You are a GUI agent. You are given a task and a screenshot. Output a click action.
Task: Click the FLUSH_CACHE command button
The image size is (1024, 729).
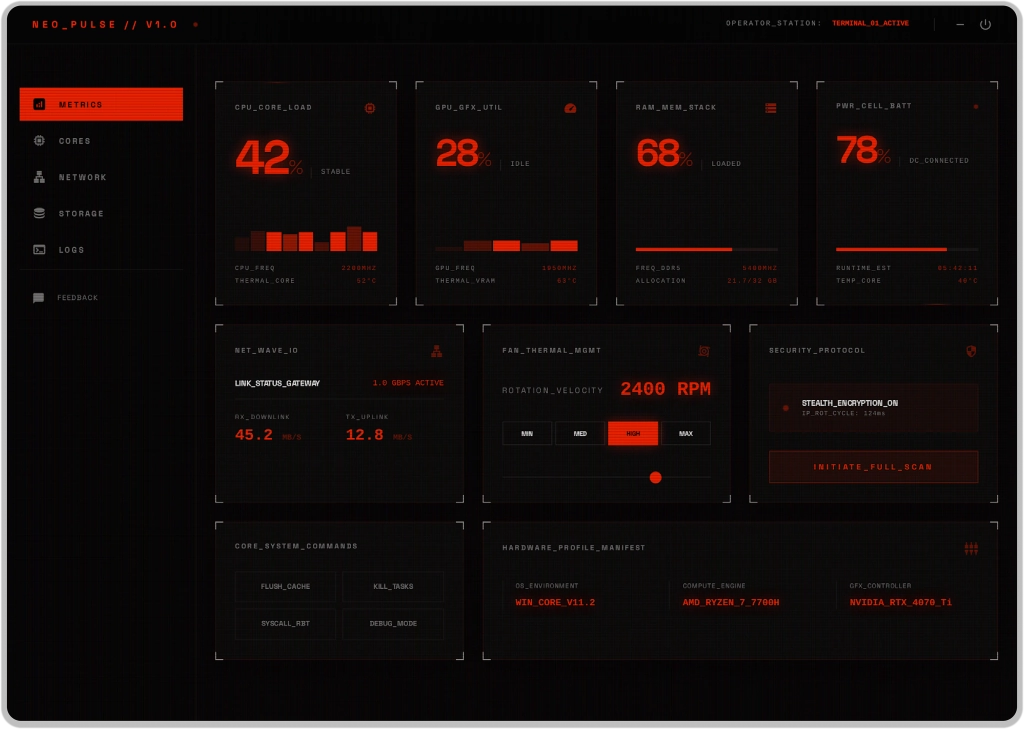285,587
